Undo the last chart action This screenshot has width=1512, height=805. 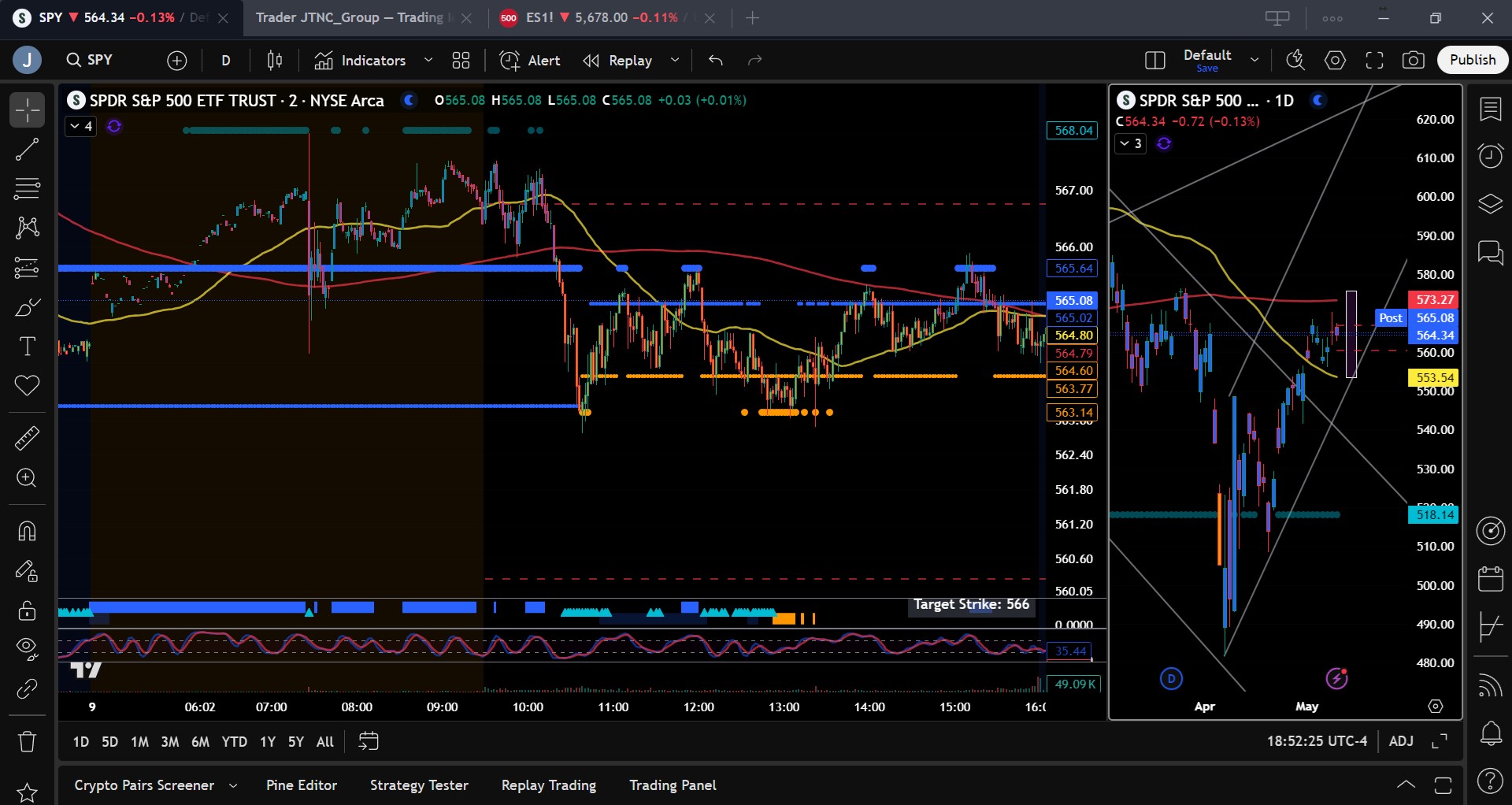tap(716, 60)
